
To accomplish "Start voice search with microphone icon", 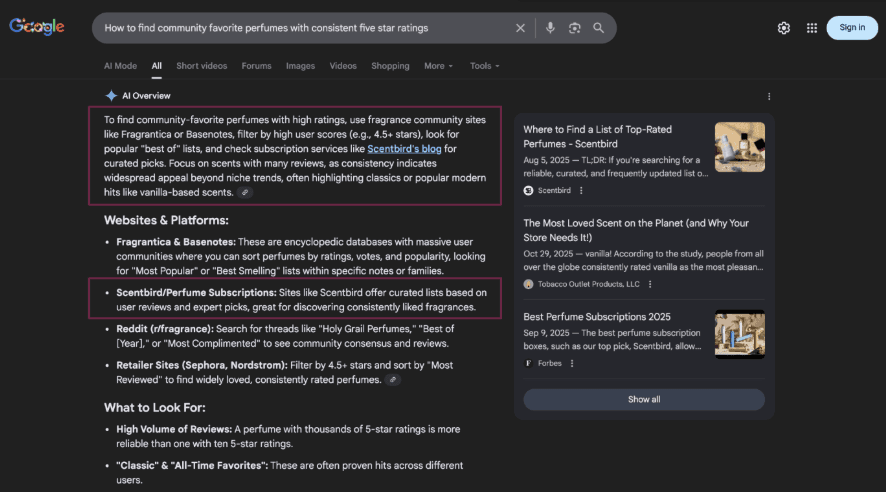I will click(550, 28).
